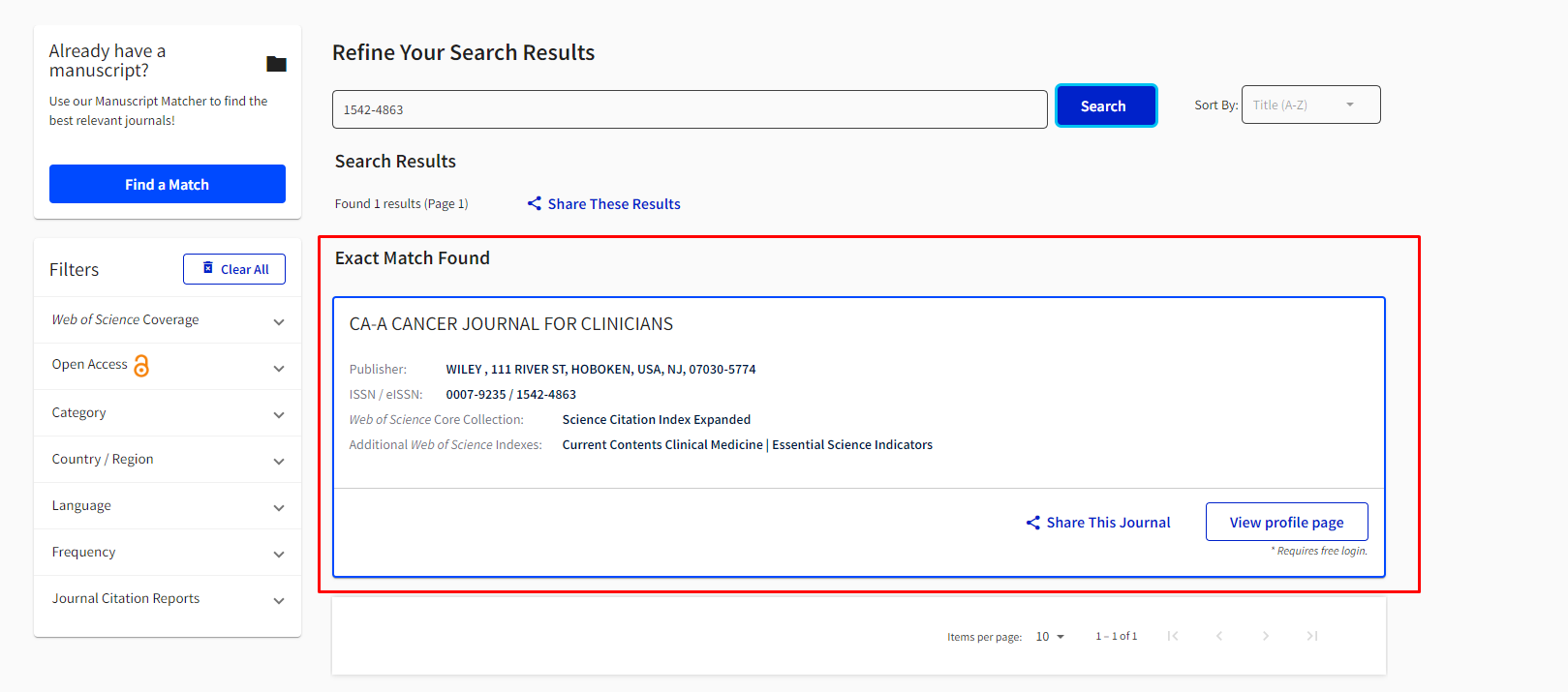Click Refine Your Search Results heading
This screenshot has width=1568, height=692.
[x=463, y=52]
